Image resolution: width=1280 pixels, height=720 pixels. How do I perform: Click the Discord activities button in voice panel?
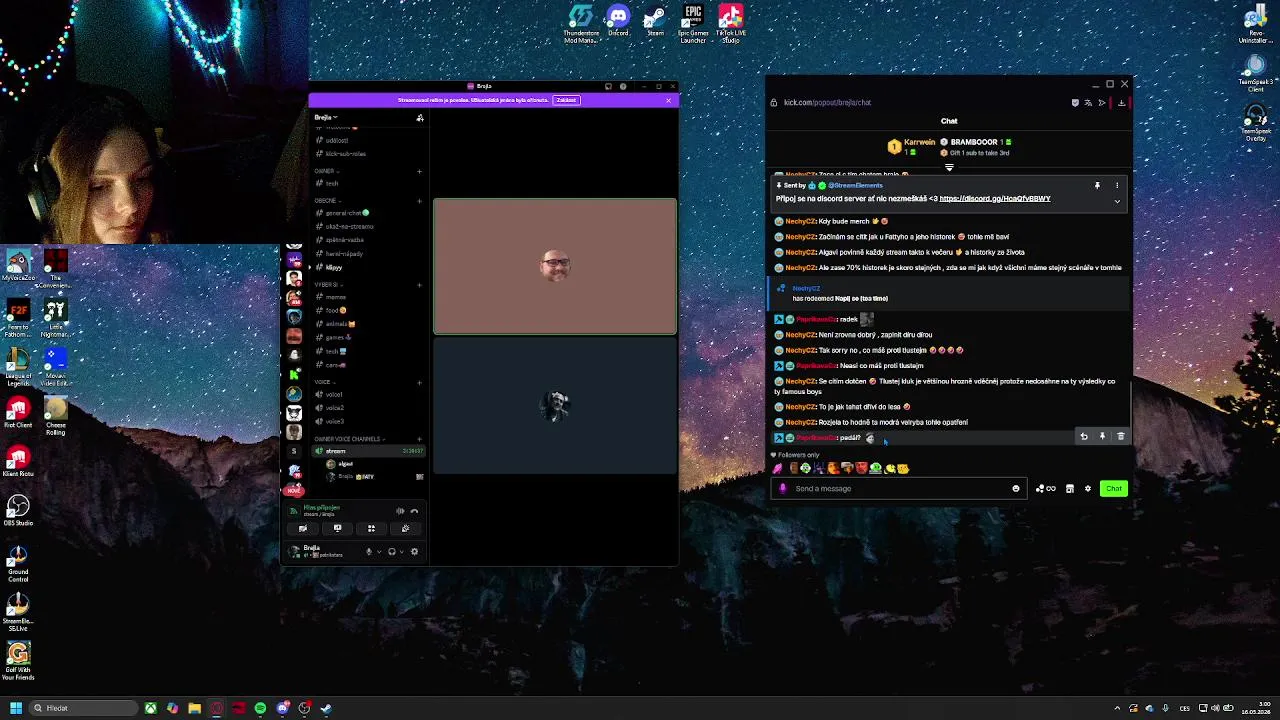pyautogui.click(x=371, y=528)
